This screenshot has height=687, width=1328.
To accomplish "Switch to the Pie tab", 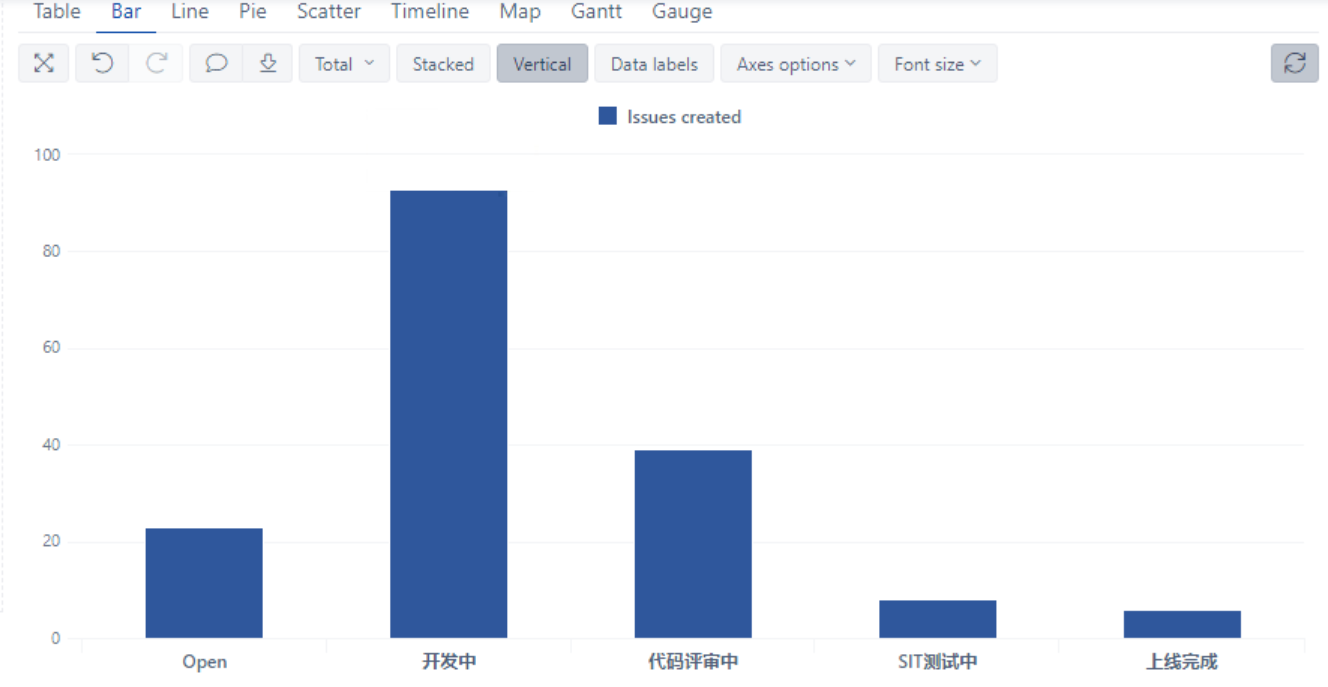I will [x=253, y=12].
